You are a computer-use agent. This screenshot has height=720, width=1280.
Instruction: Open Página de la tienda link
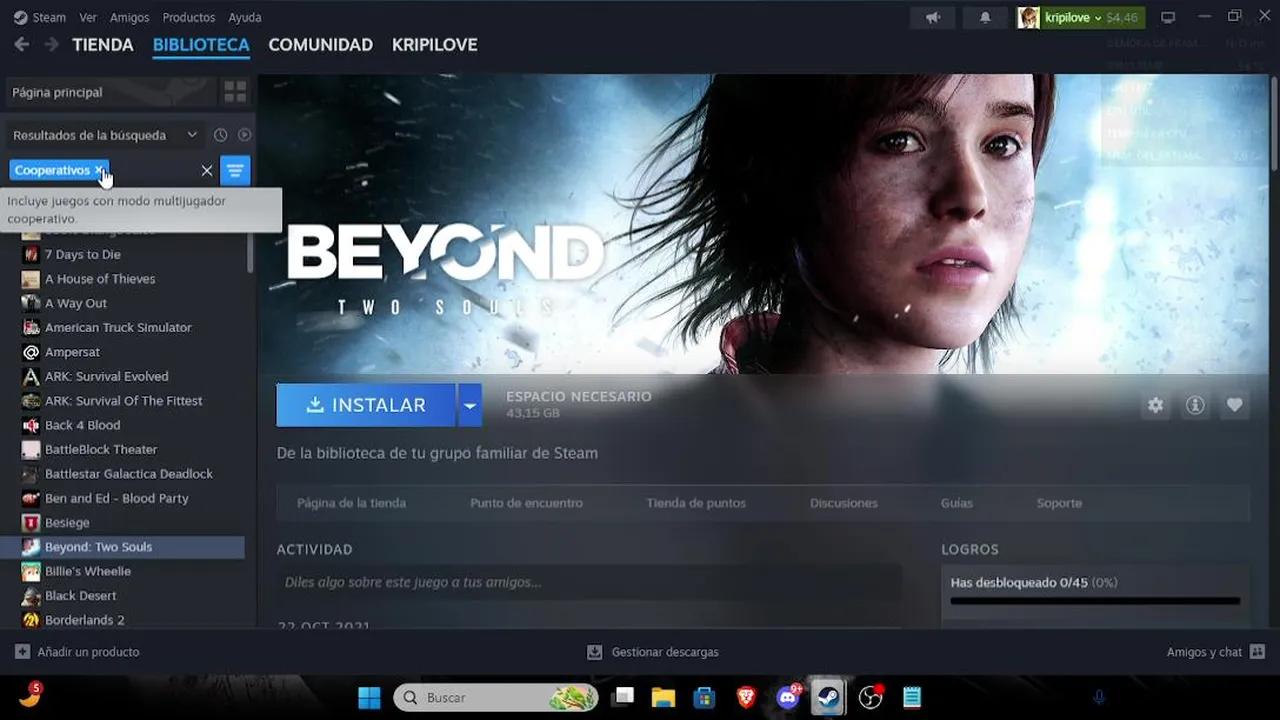tap(351, 503)
